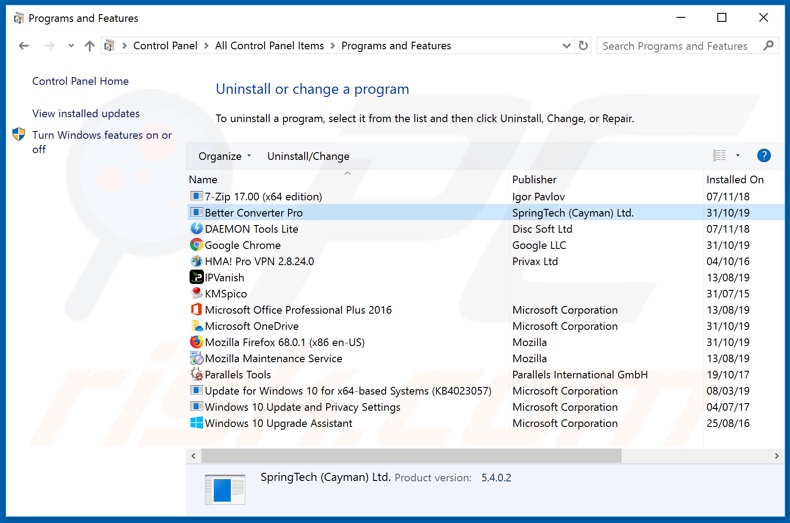The height and width of the screenshot is (523, 790).
Task: Click the Microsoft Office icon
Action: point(196,309)
